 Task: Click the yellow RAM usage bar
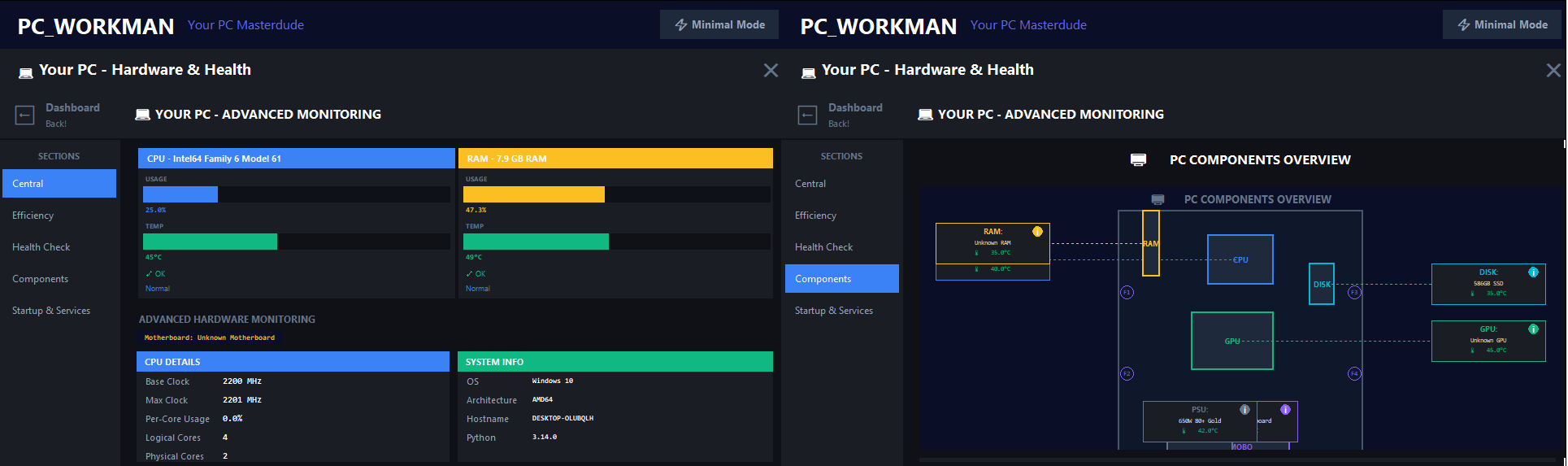tap(534, 194)
